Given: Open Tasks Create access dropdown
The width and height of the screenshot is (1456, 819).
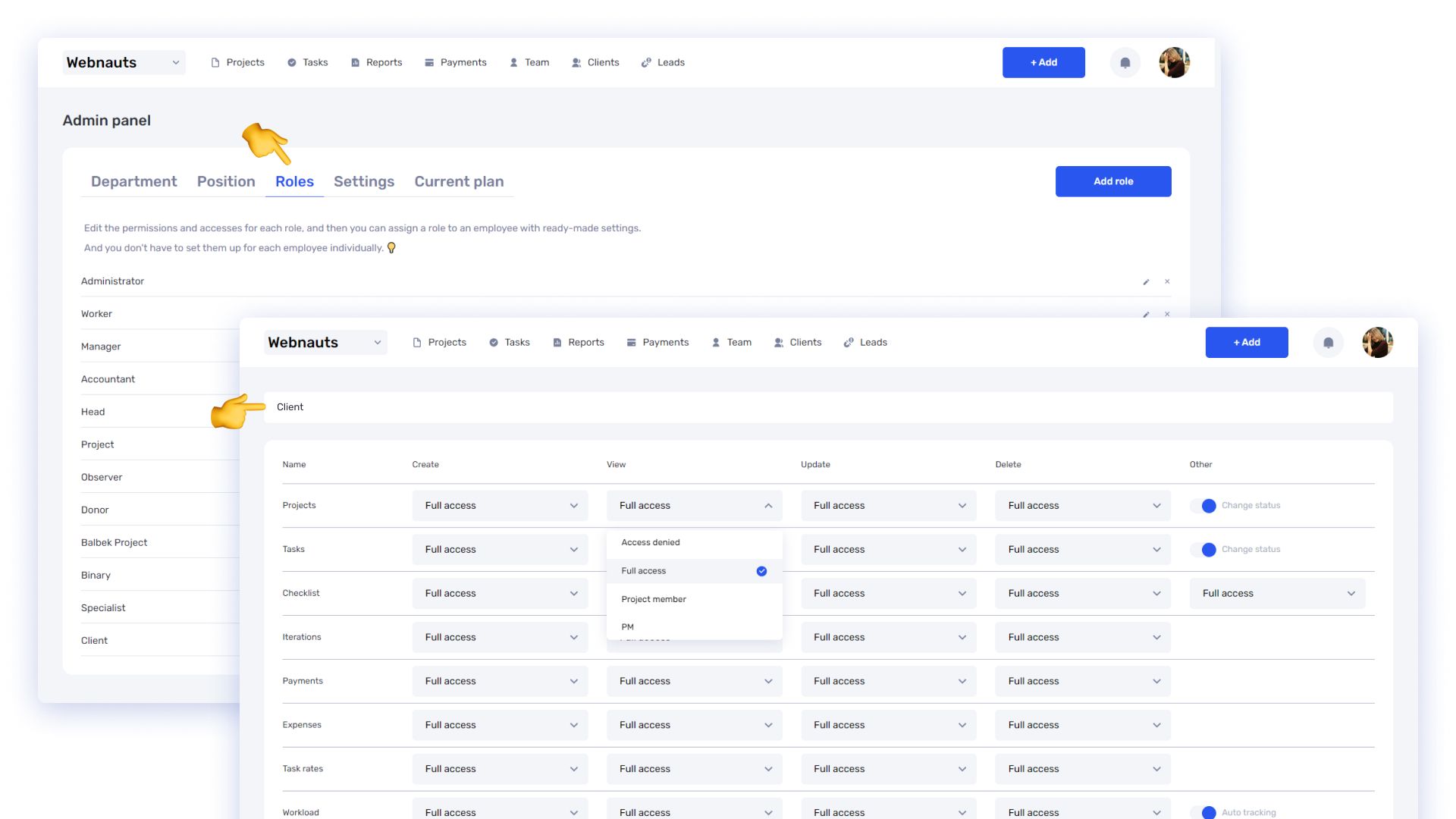Looking at the screenshot, I should coord(500,550).
